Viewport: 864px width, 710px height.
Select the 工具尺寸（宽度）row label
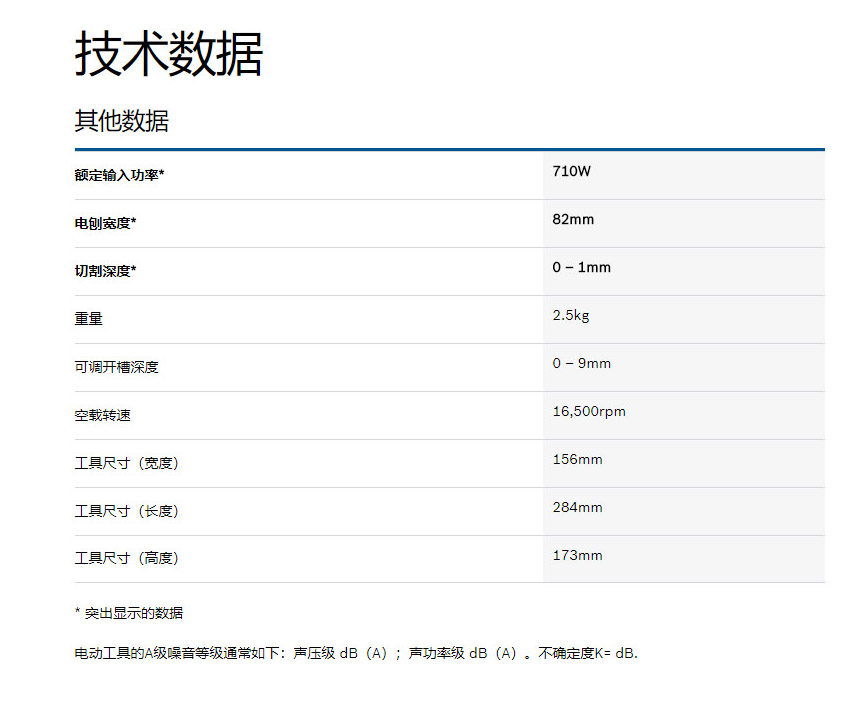126,463
